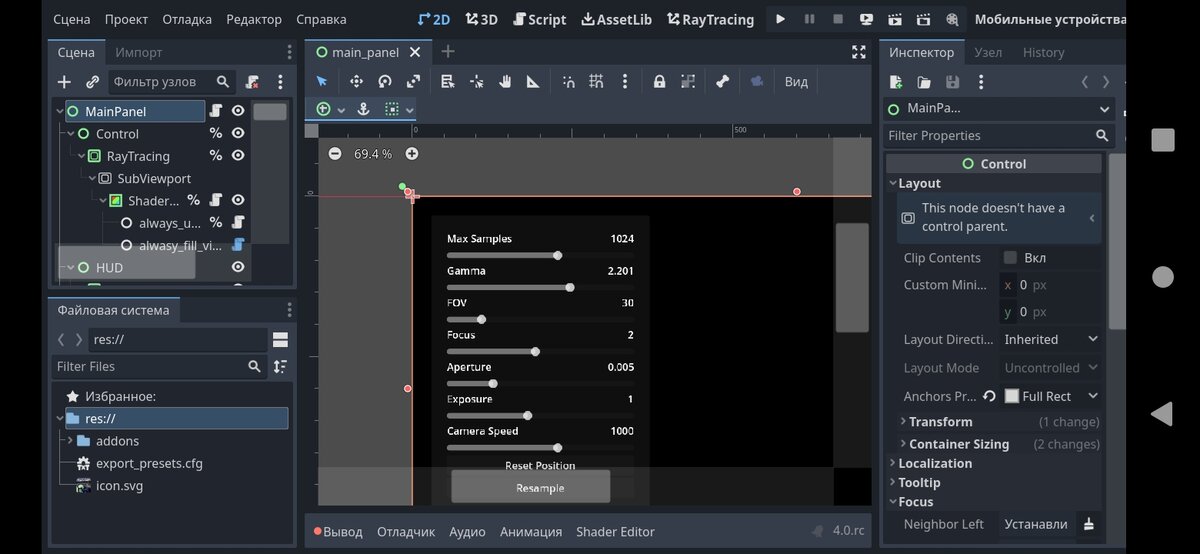Open the Shader Editor bottom panel
This screenshot has width=1200, height=554.
615,532
